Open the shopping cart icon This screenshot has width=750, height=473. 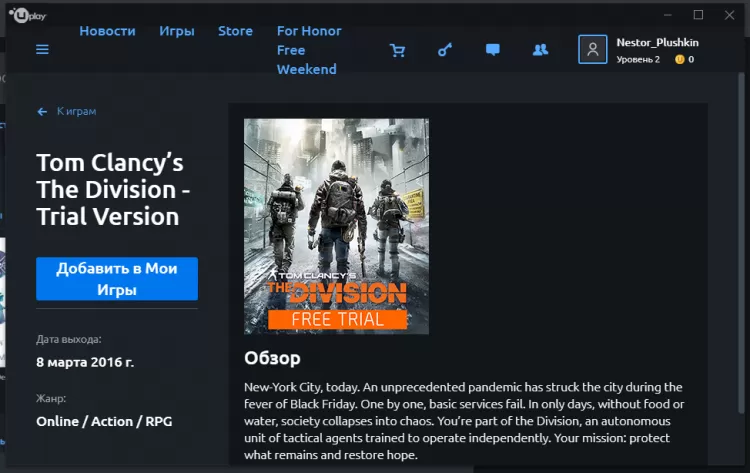pyautogui.click(x=397, y=50)
